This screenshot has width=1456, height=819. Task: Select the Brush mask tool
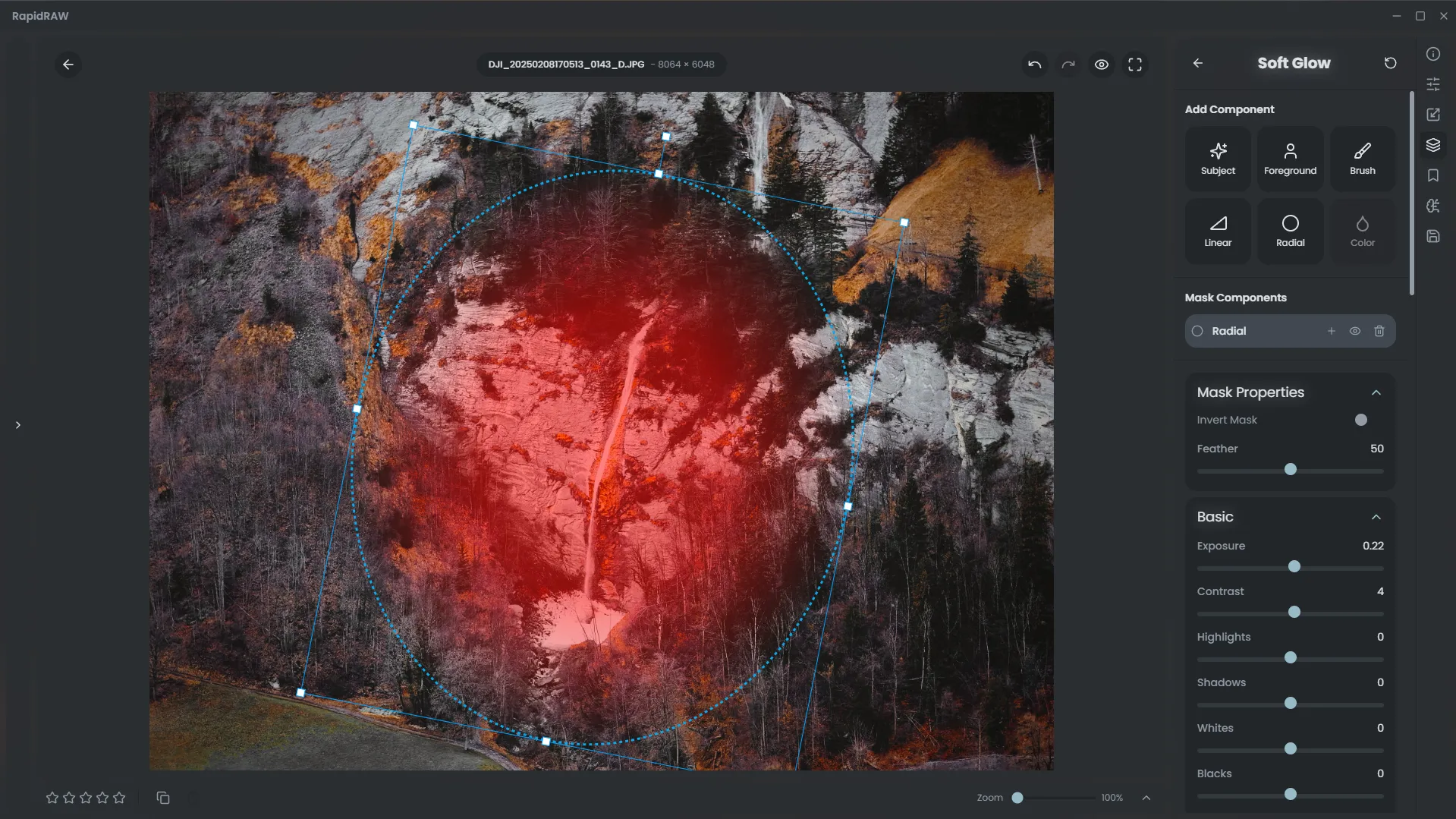point(1362,159)
